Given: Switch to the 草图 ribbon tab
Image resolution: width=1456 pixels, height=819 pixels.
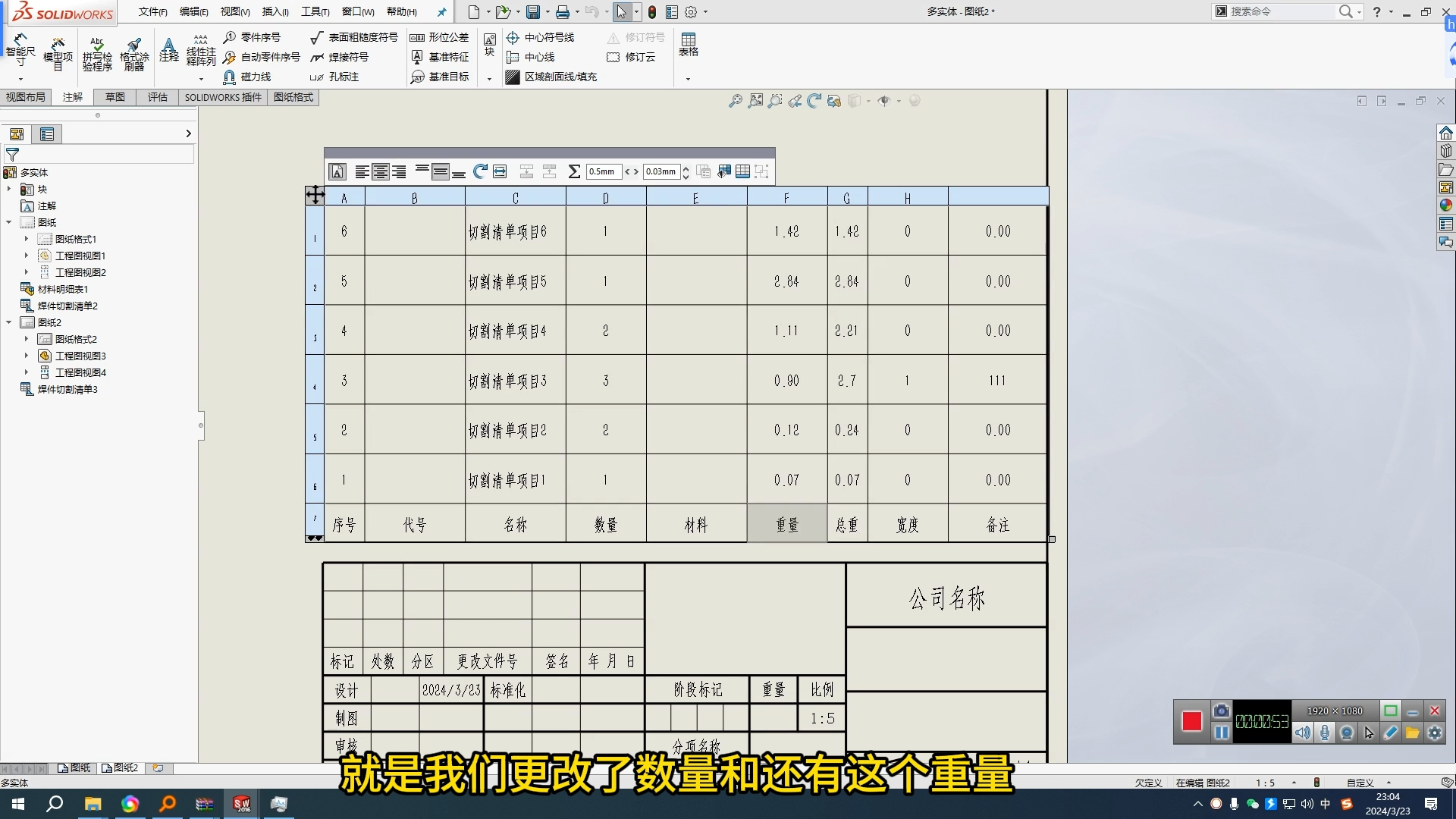Looking at the screenshot, I should pyautogui.click(x=115, y=97).
